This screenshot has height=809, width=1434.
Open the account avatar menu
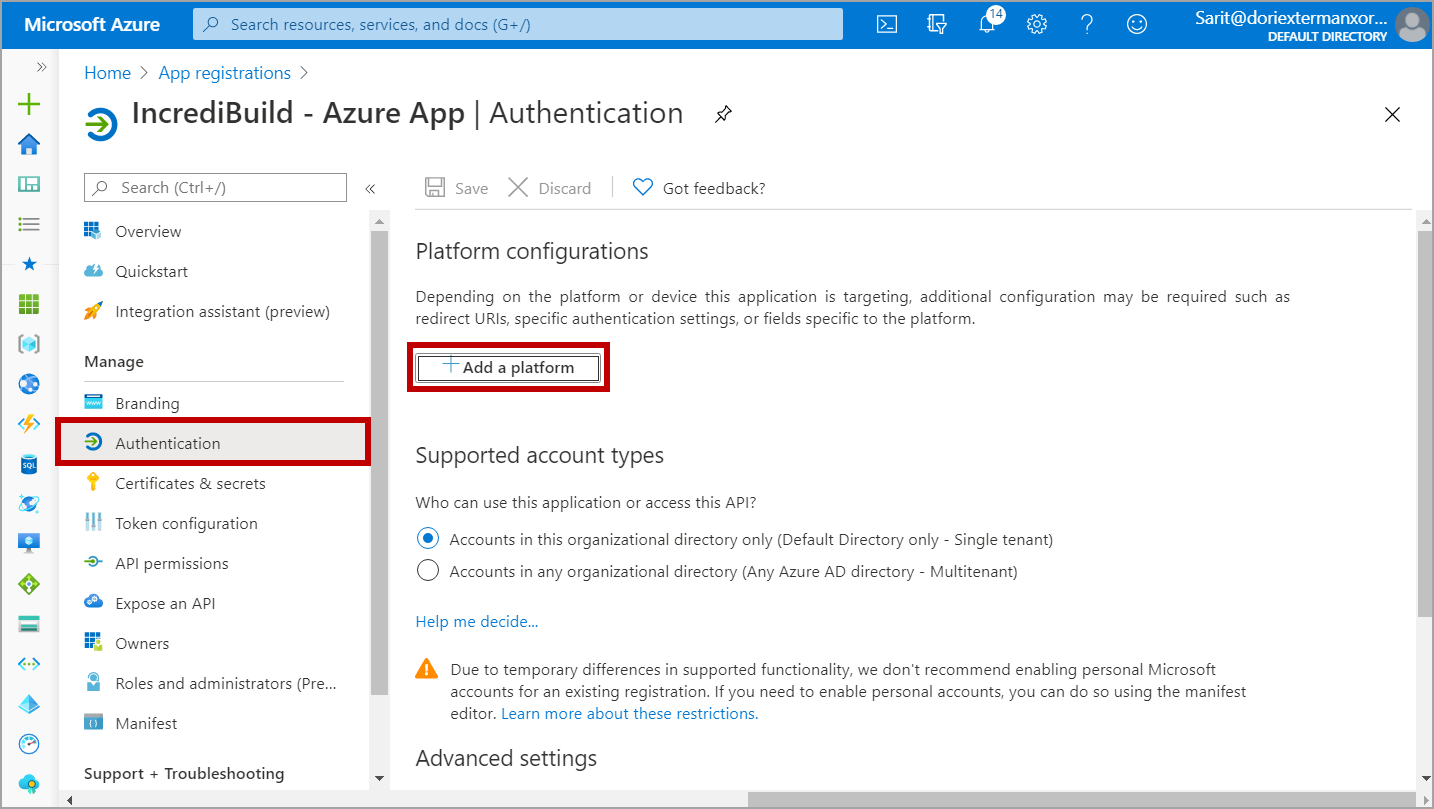point(1412,24)
